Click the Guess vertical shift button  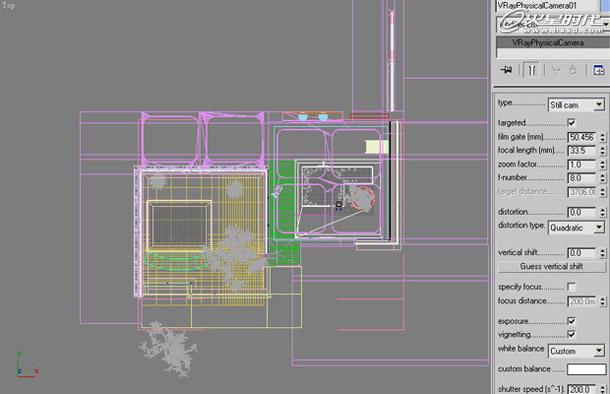click(552, 267)
